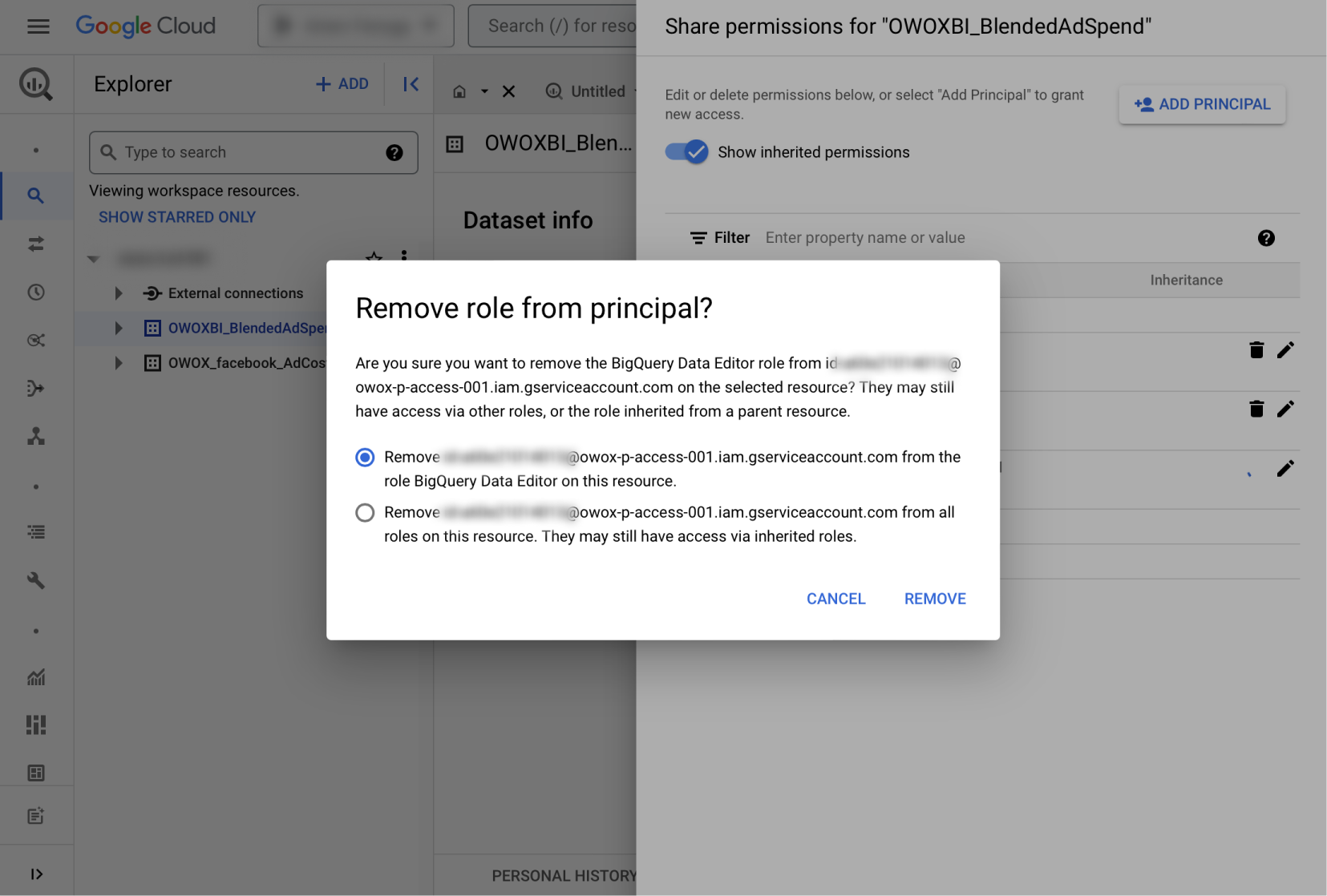Toggle Show inherited permissions switch
This screenshot has width=1327, height=896.
686,151
